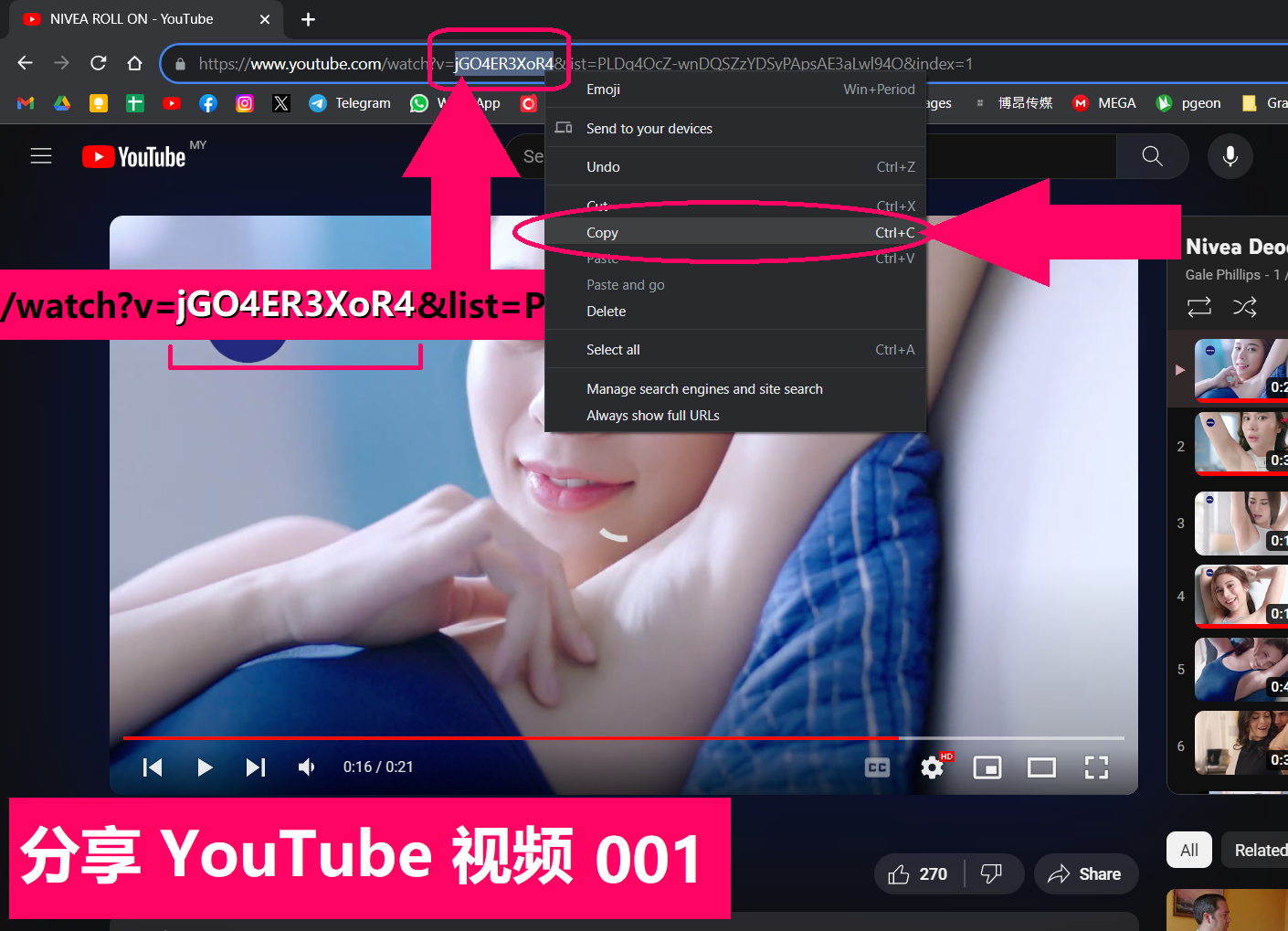Viewport: 1288px width, 931px height.
Task: Select Paste and go menu entry
Action: (735, 285)
